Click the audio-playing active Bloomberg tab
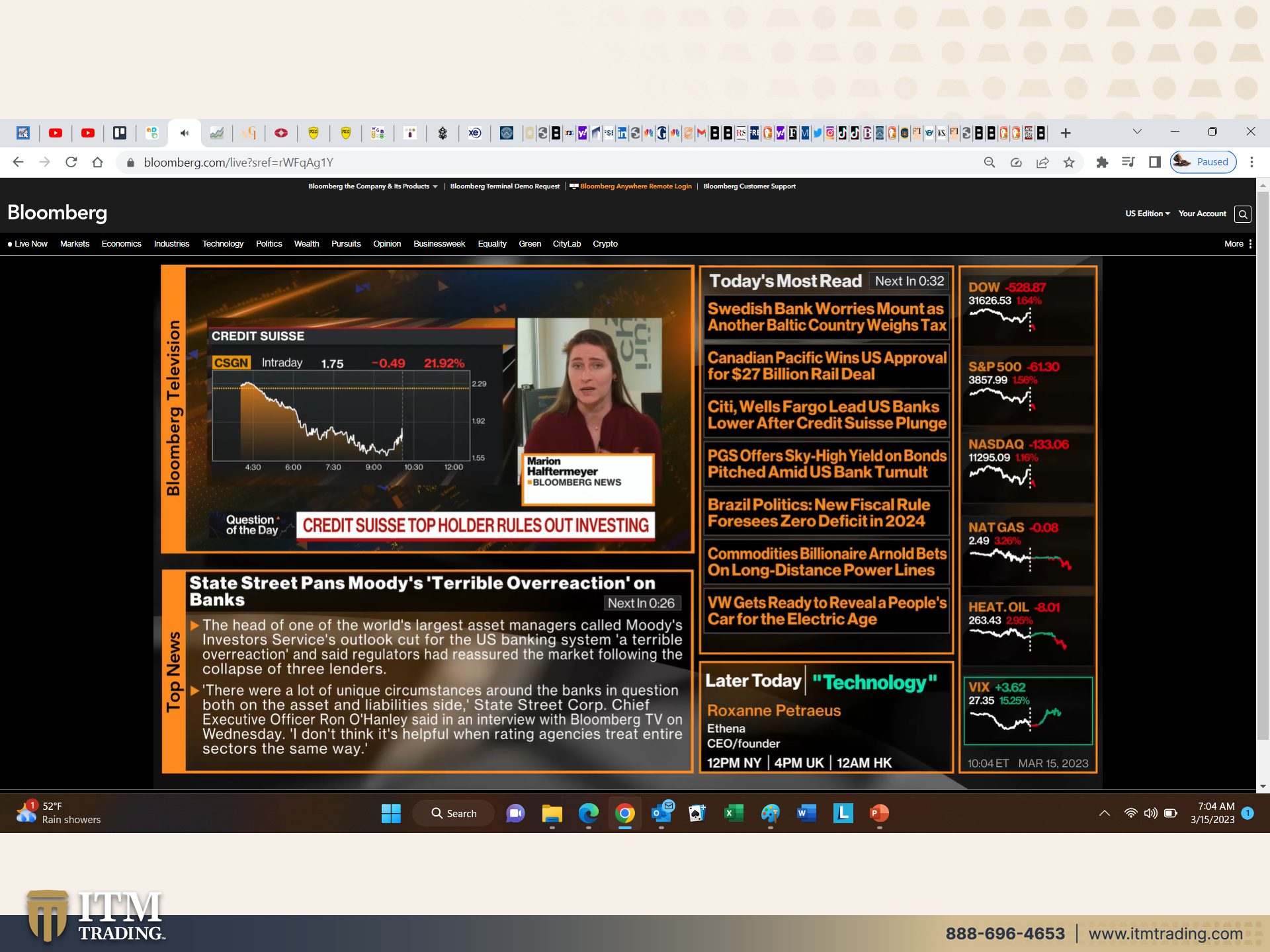 [185, 133]
